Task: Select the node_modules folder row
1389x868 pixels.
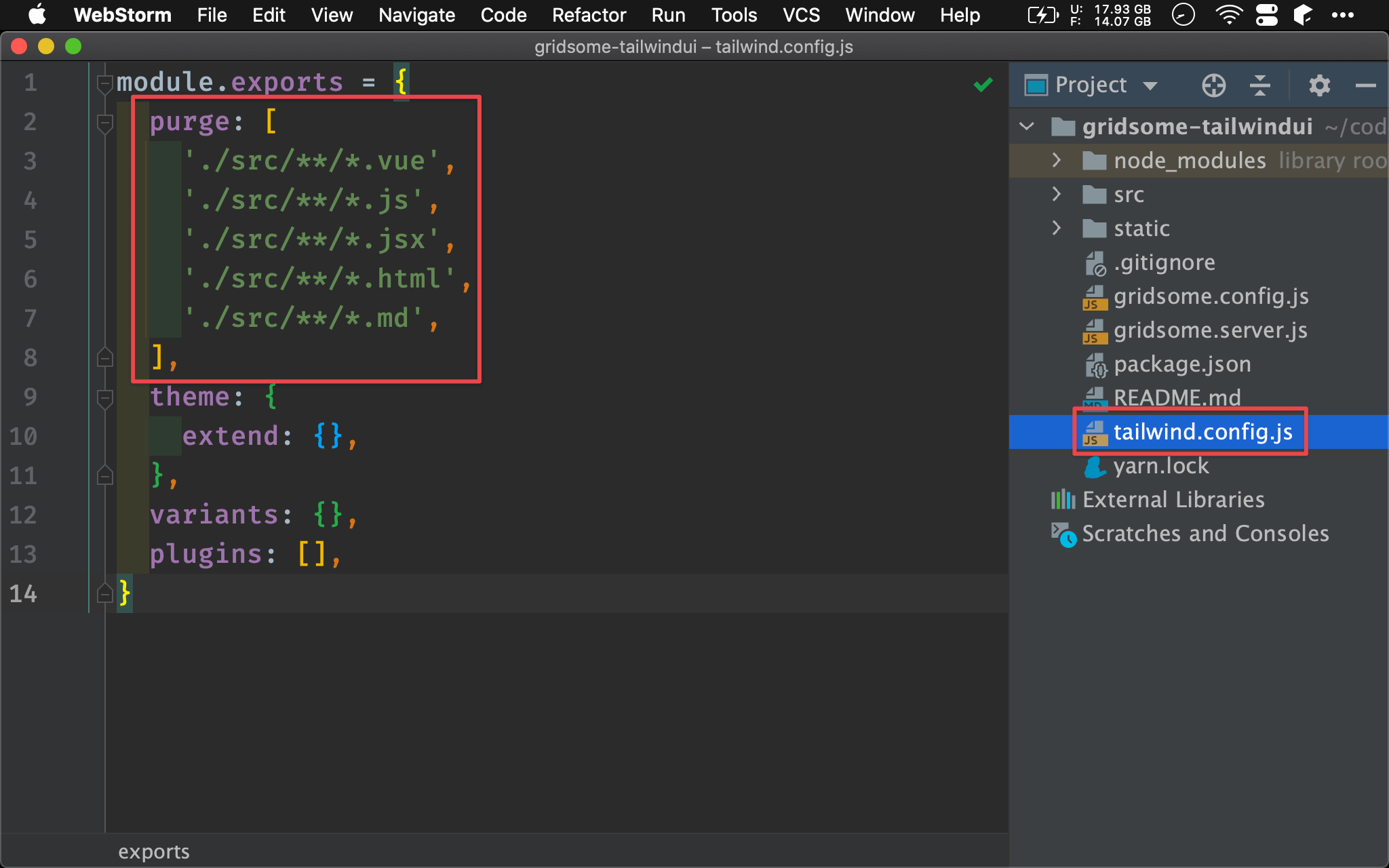Action: click(1198, 160)
